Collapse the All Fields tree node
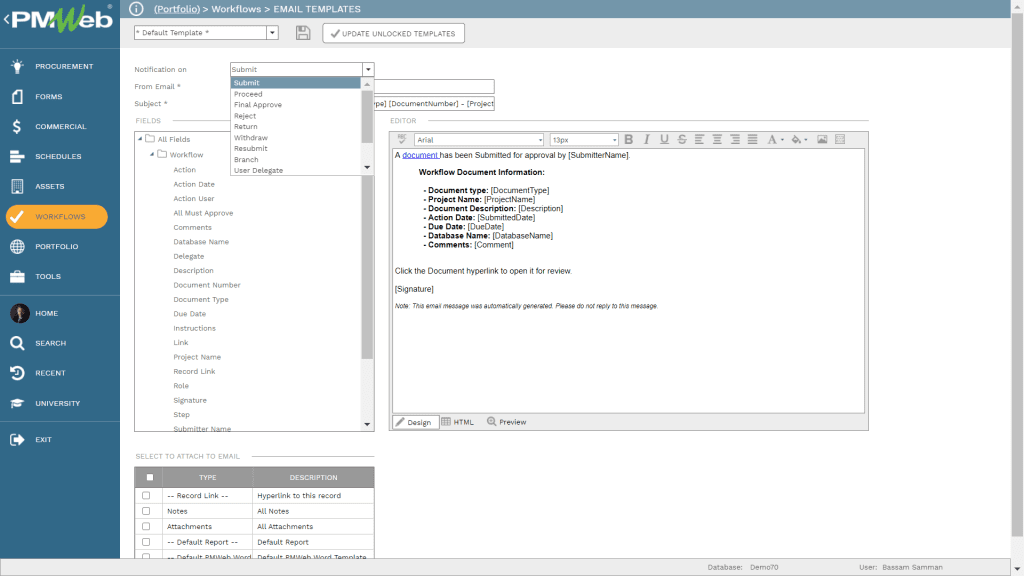1024x576 pixels. 140,138
